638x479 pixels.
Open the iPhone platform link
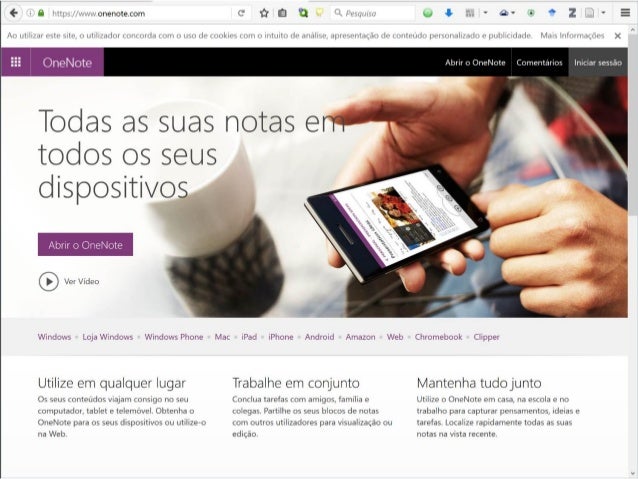[281, 337]
